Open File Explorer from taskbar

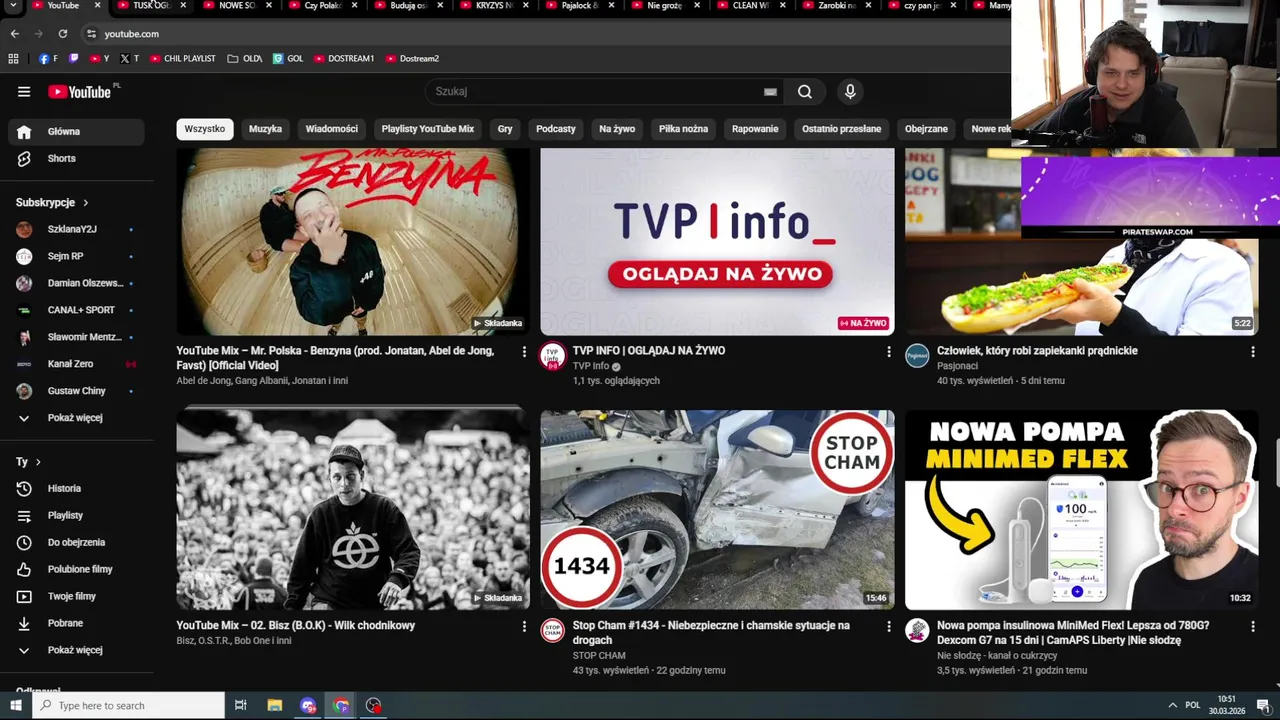click(x=275, y=706)
